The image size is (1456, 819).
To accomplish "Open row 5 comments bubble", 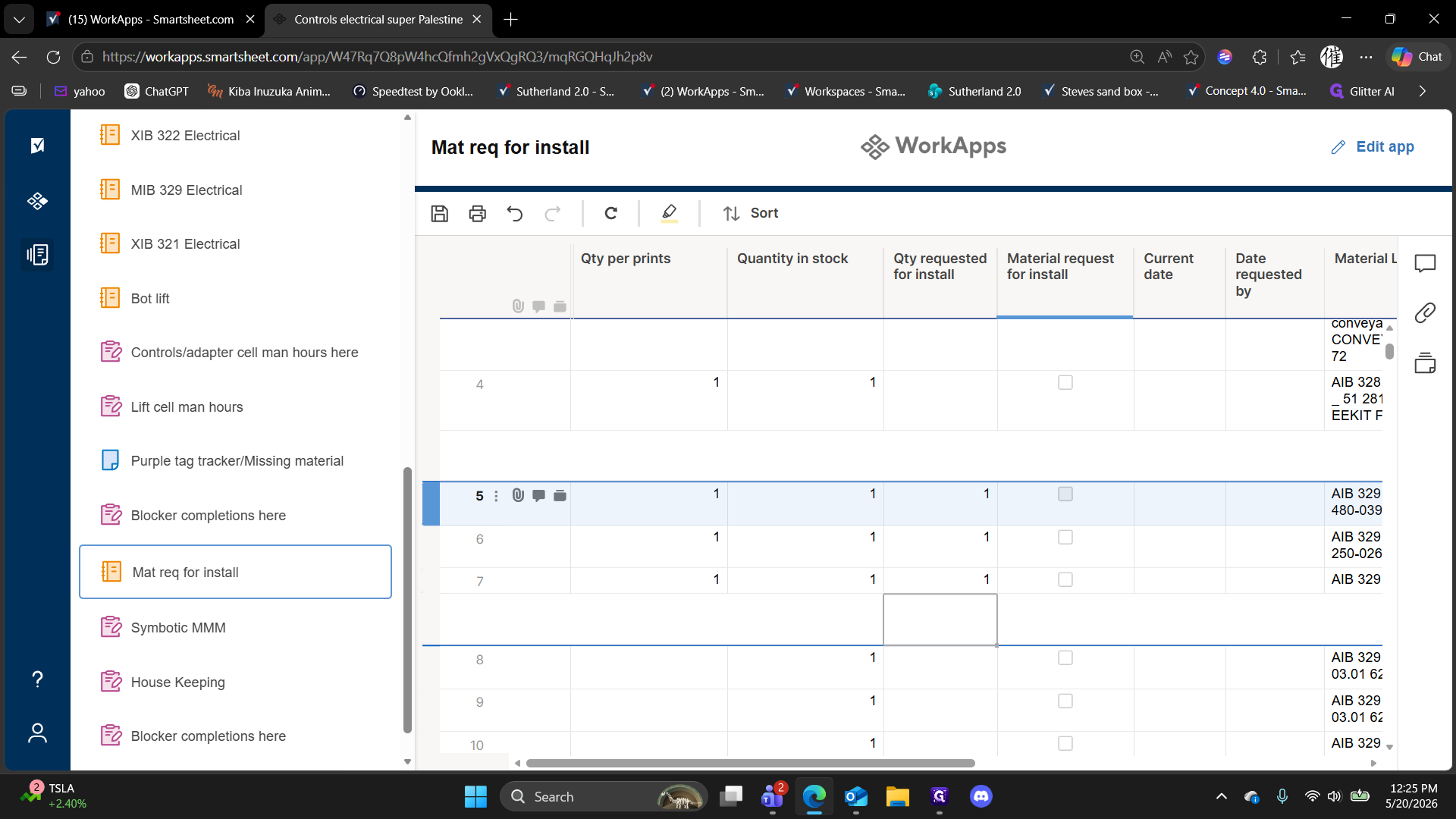I will pyautogui.click(x=539, y=496).
